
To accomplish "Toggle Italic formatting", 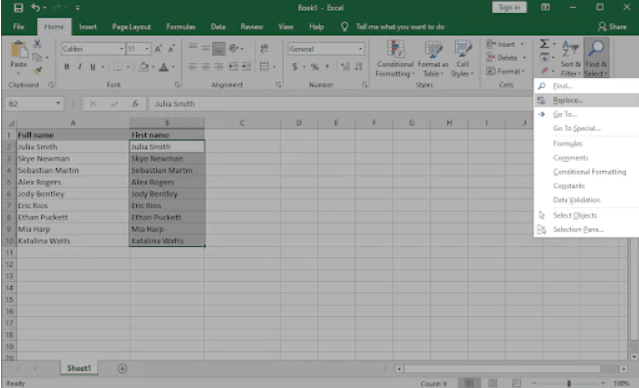I will [80, 67].
